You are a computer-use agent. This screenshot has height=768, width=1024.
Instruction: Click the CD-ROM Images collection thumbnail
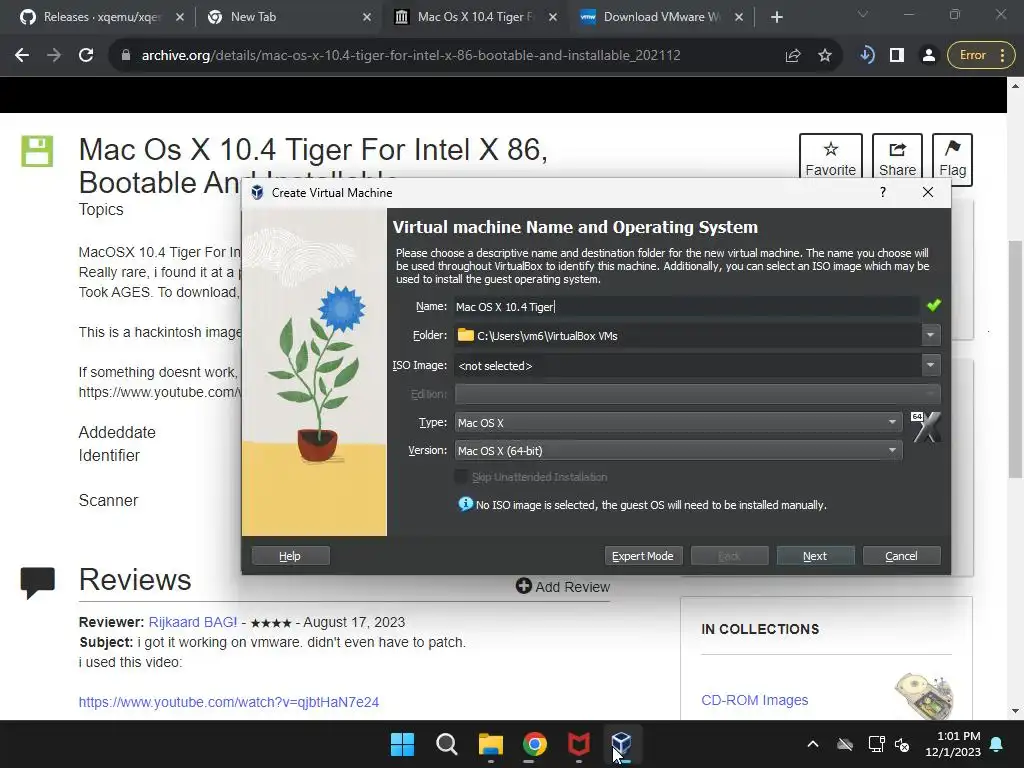point(923,696)
